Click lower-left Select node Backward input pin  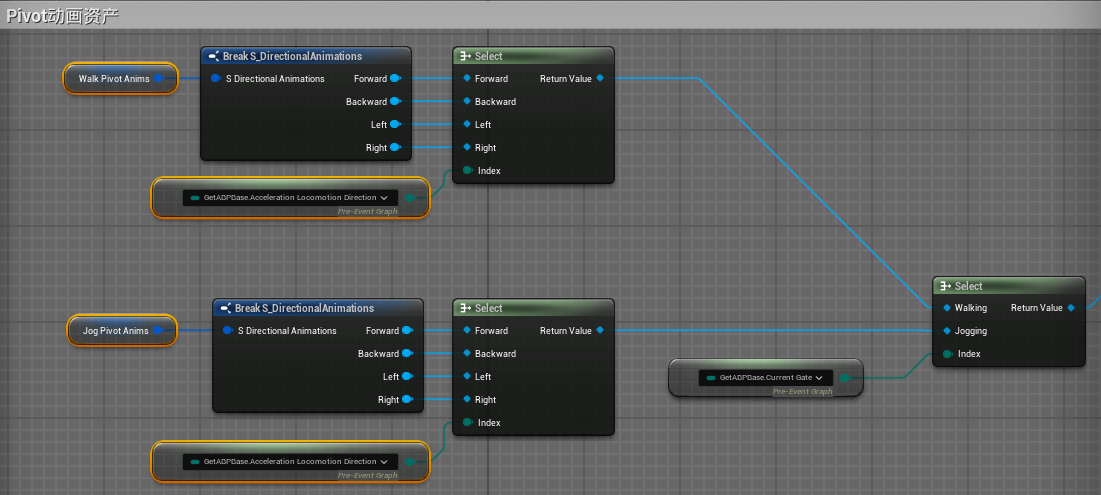pos(467,354)
